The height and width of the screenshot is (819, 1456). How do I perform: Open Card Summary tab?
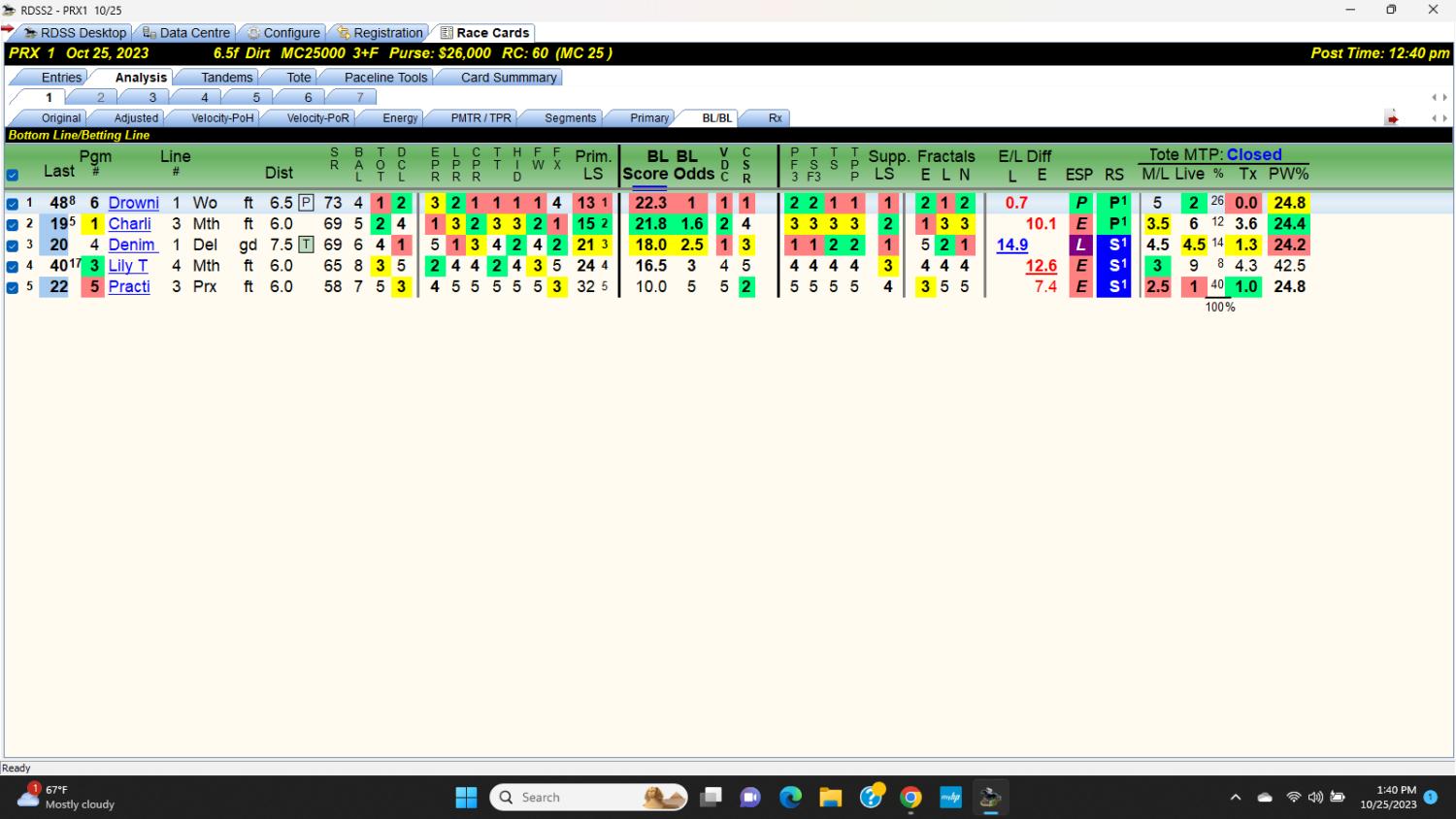pyautogui.click(x=509, y=78)
